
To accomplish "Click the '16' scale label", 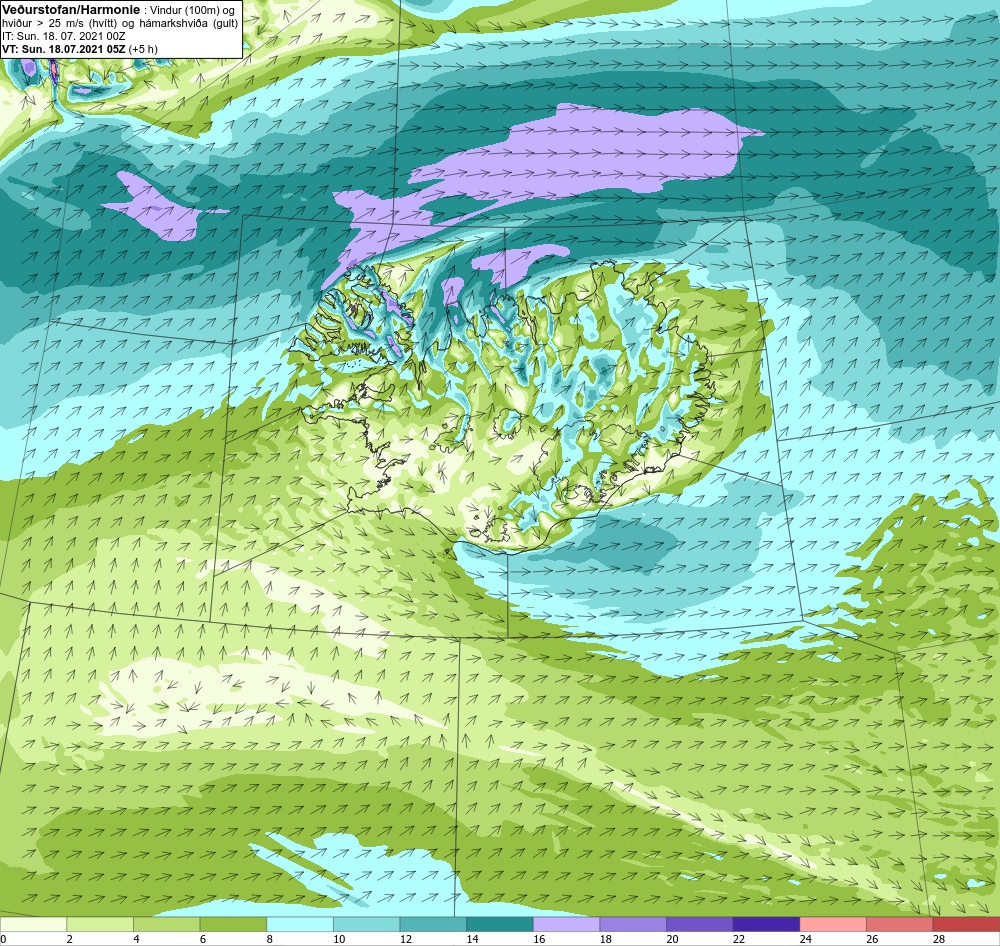I will coord(539,939).
